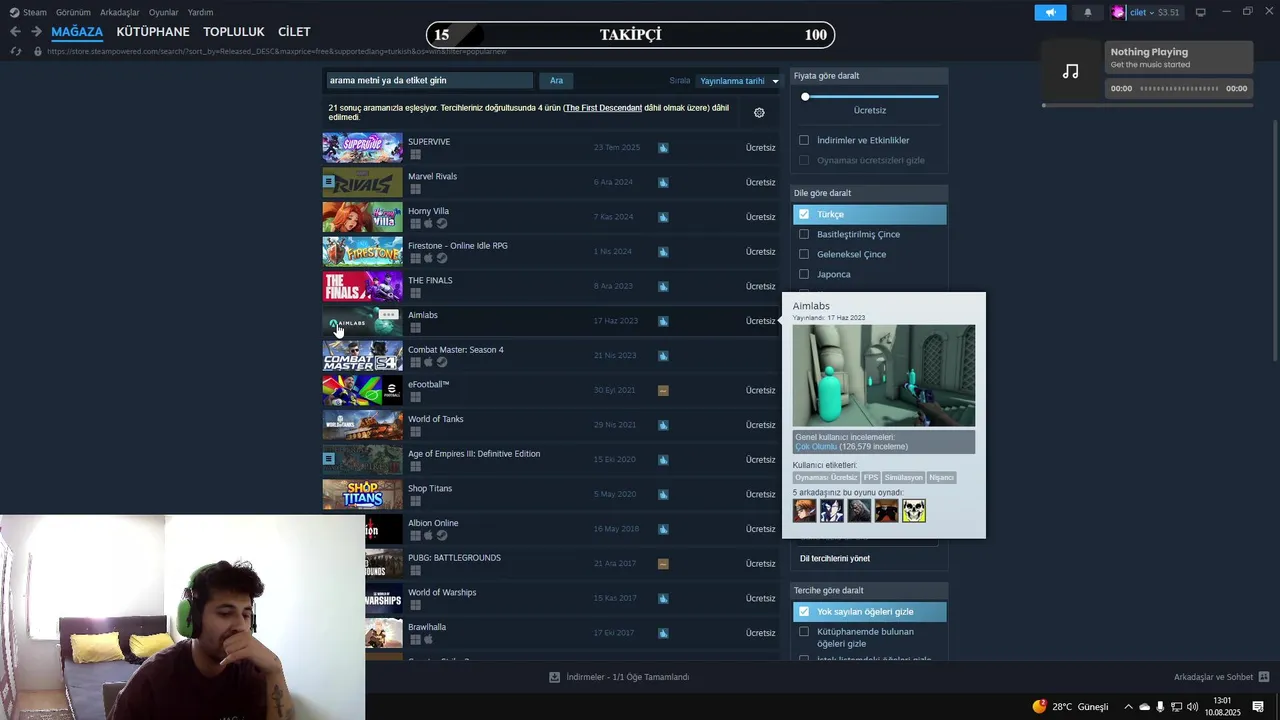1280x720 pixels.
Task: Go back with the left arrow
Action: point(15,32)
